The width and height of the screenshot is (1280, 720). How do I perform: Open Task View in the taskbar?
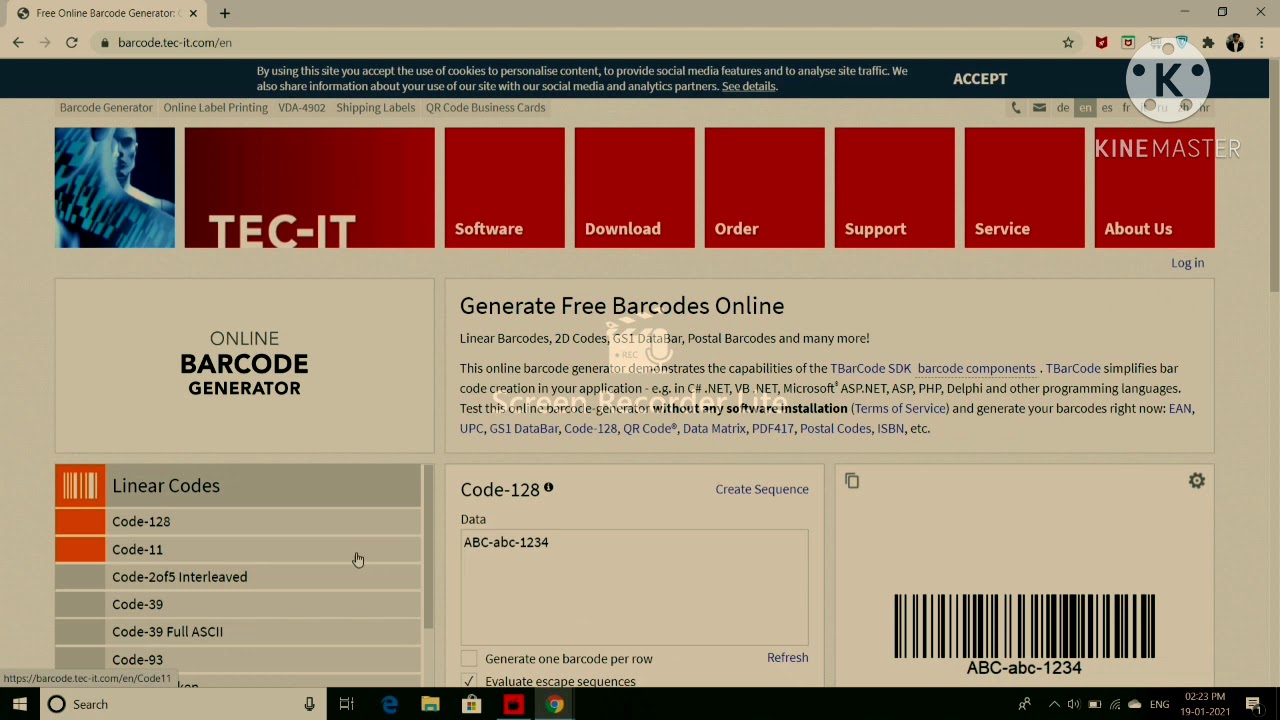pos(346,704)
